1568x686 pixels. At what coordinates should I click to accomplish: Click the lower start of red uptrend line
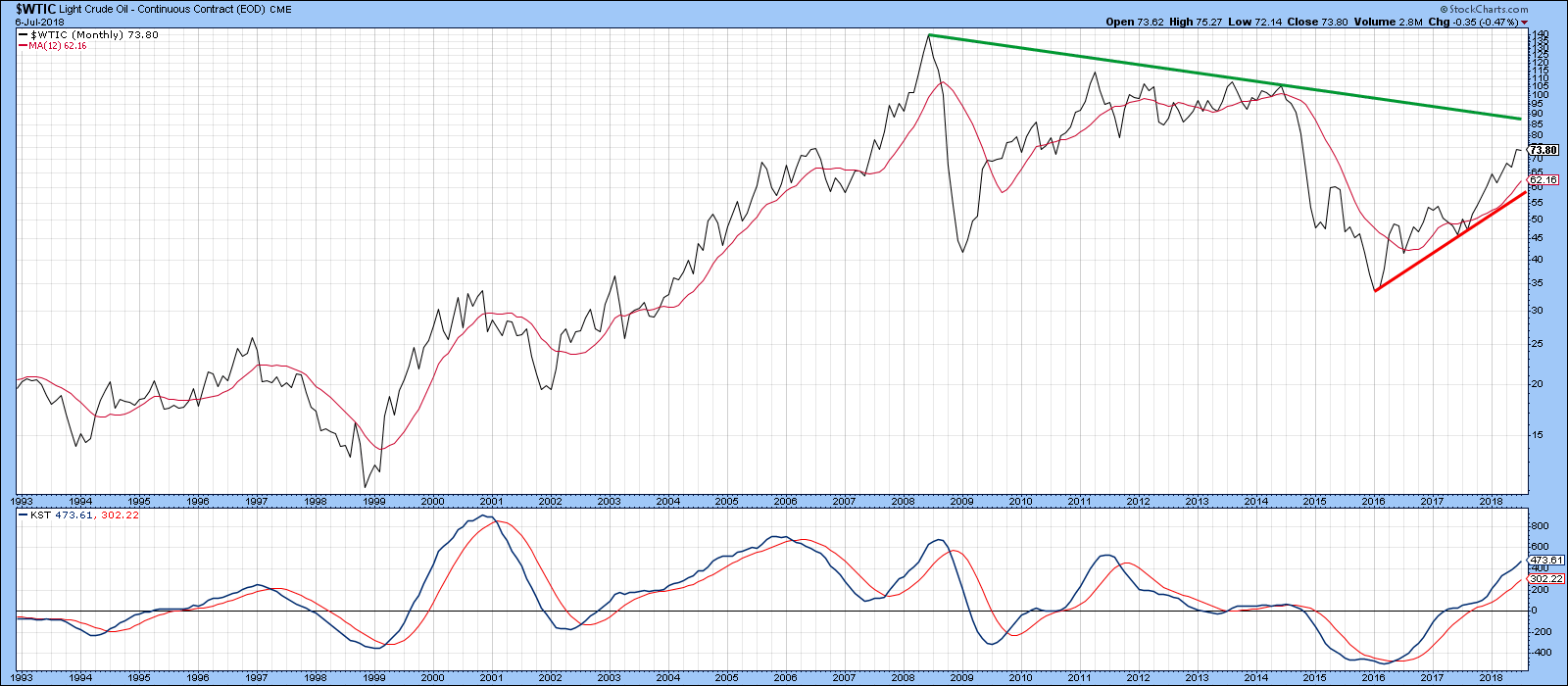1376,290
